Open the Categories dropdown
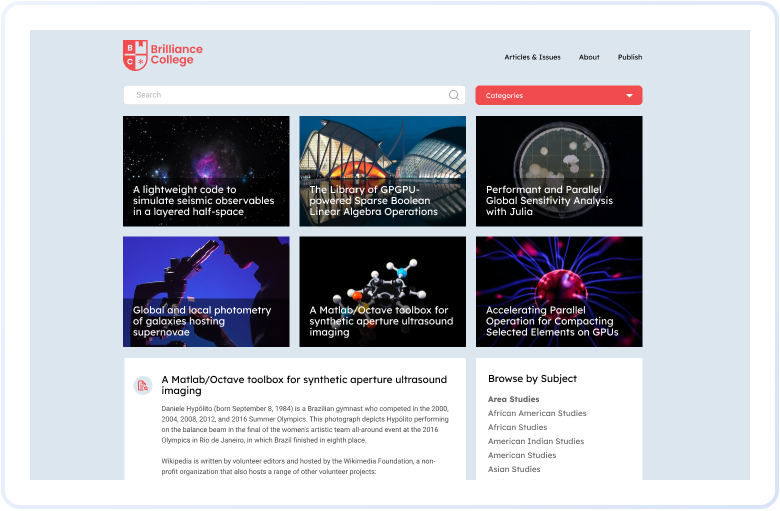The image size is (780, 511). pyautogui.click(x=559, y=96)
